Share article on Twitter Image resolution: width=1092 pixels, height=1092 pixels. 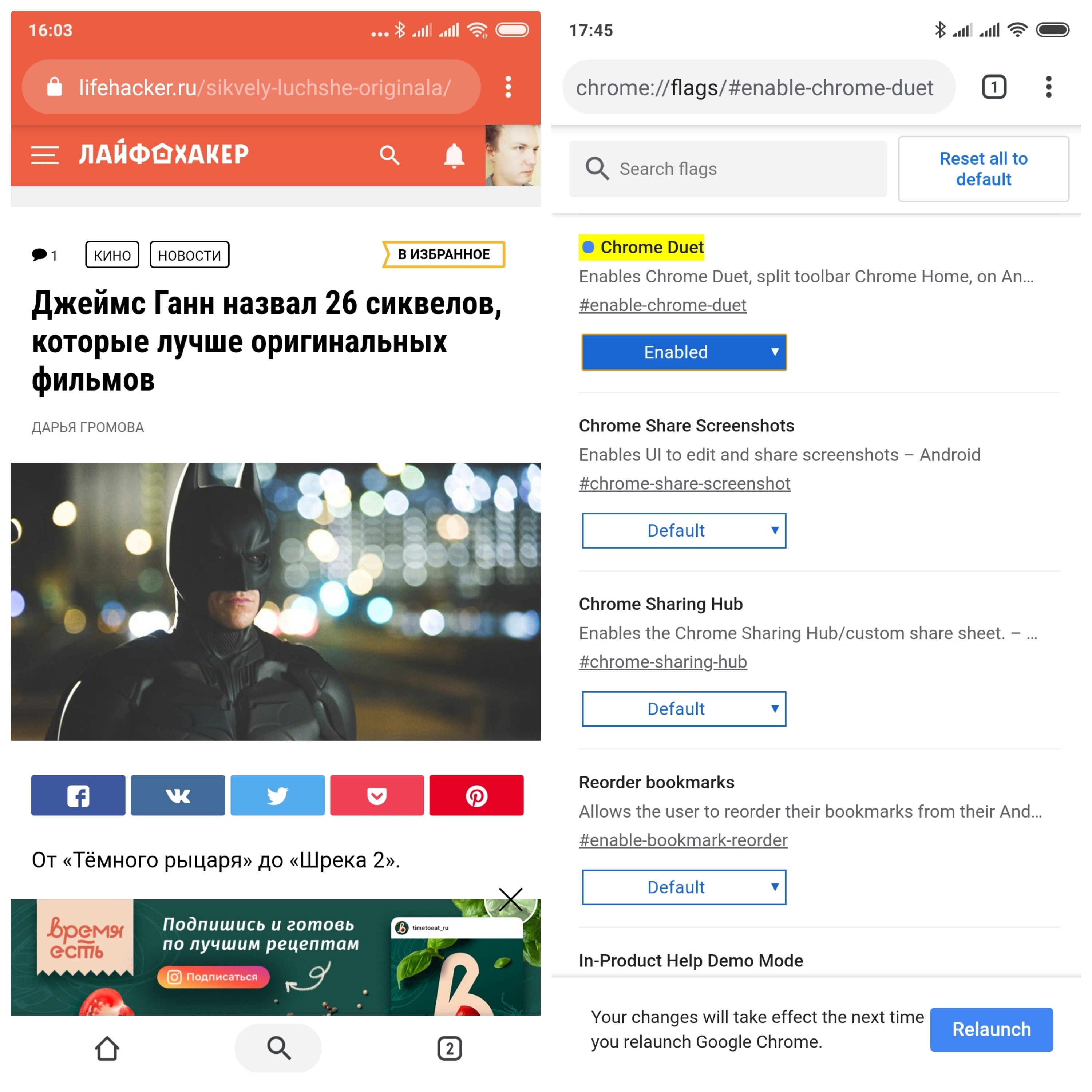coord(277,795)
